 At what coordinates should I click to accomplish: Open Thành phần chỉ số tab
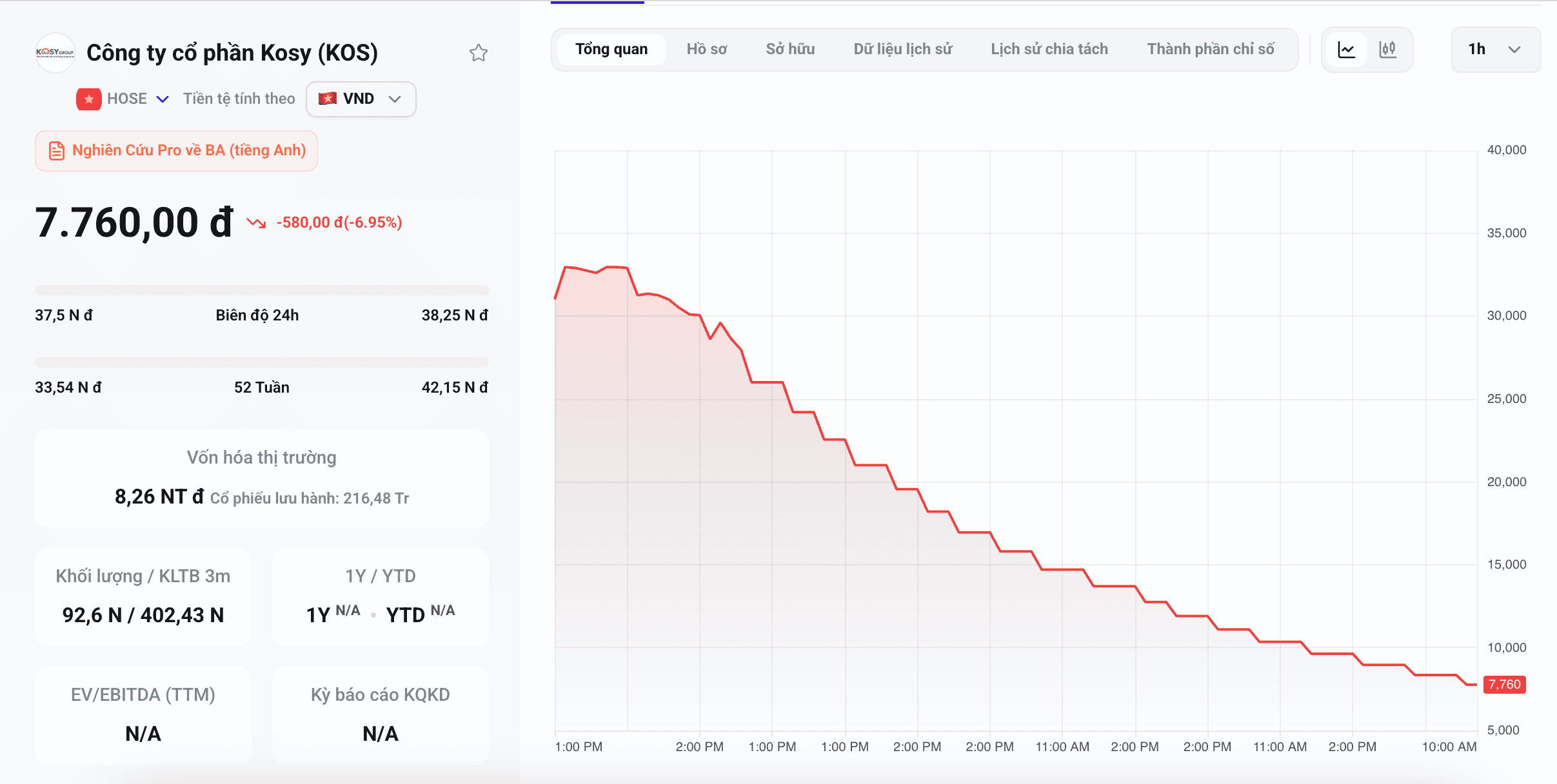coord(1211,50)
